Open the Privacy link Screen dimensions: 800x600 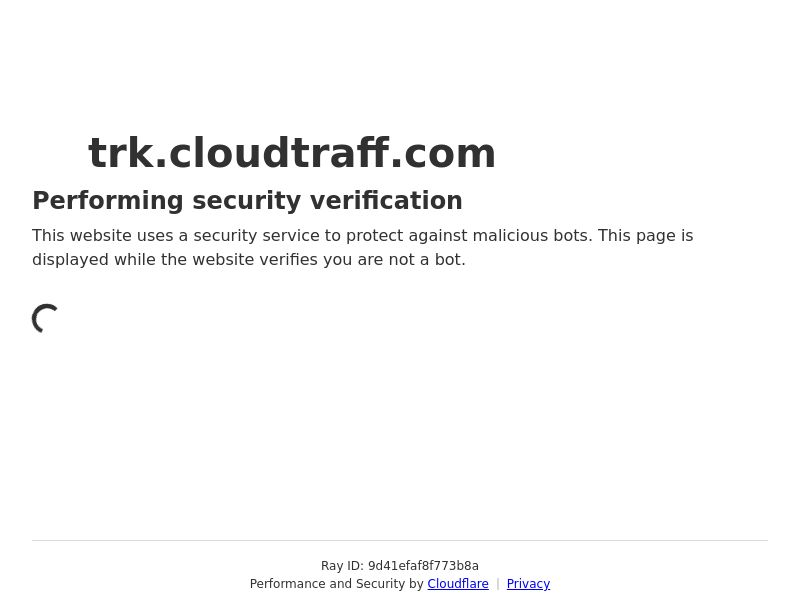pyautogui.click(x=528, y=584)
